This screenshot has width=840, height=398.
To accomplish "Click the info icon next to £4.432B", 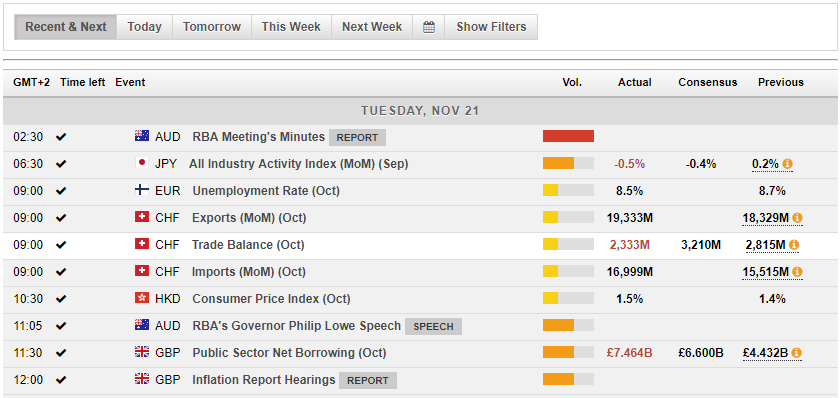I will [x=796, y=353].
